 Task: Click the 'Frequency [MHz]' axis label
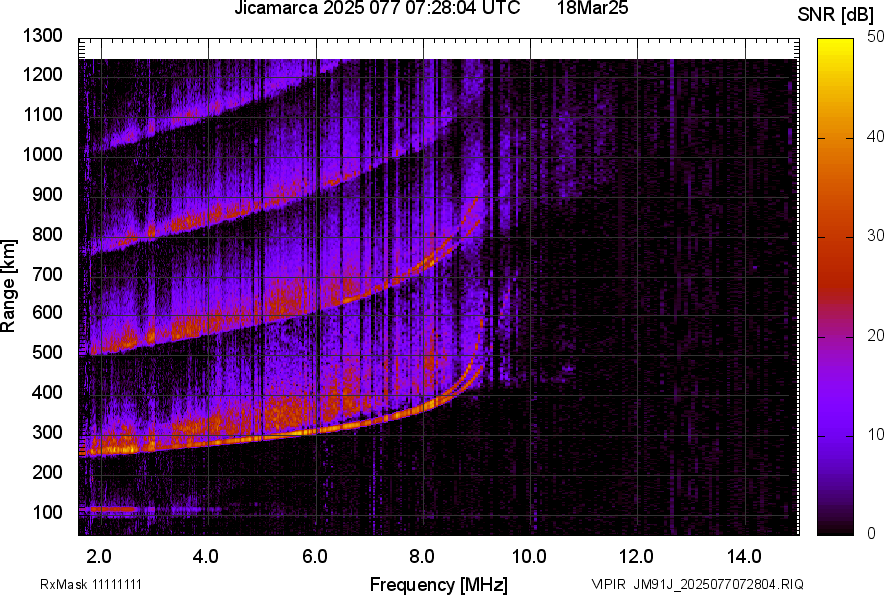(x=438, y=584)
